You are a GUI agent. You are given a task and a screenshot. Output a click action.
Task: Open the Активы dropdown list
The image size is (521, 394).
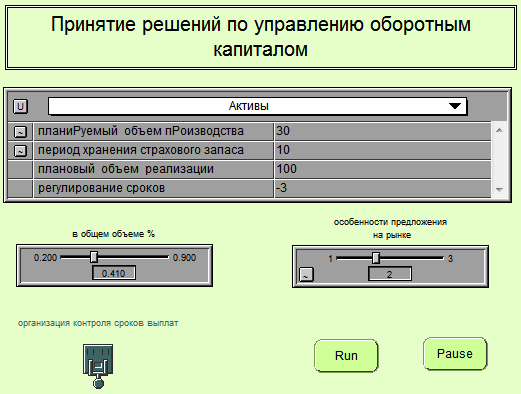[258, 106]
